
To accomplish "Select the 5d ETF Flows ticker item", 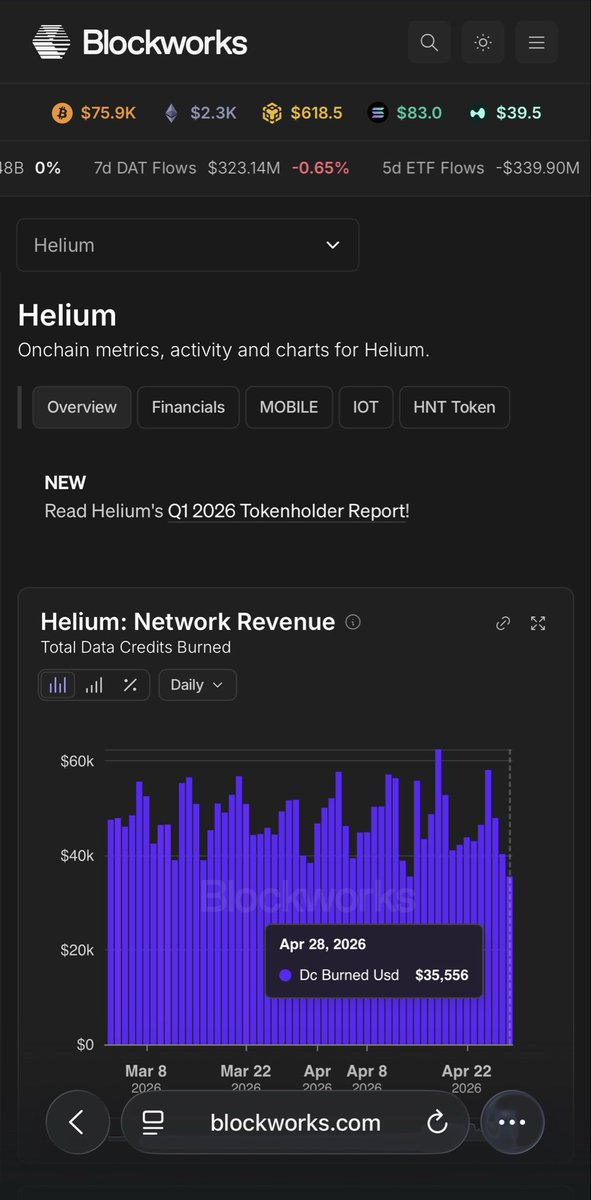I will click(481, 168).
